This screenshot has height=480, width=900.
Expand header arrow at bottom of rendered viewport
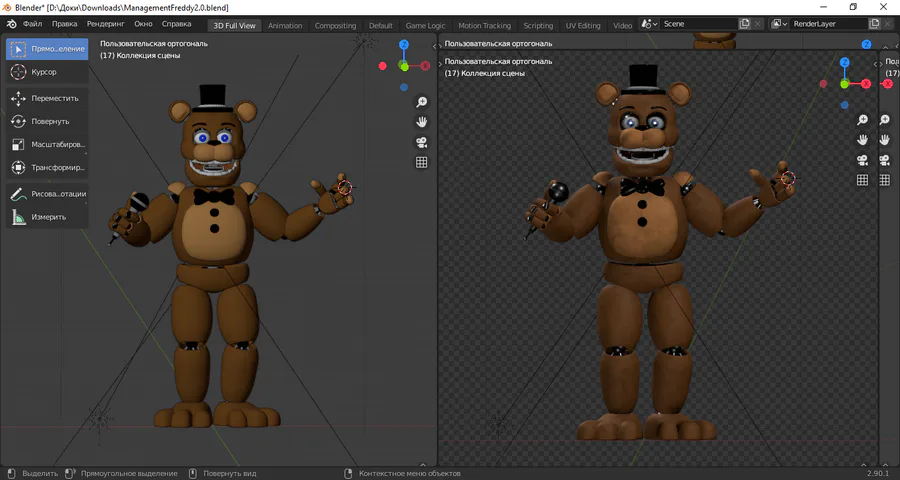tap(864, 464)
